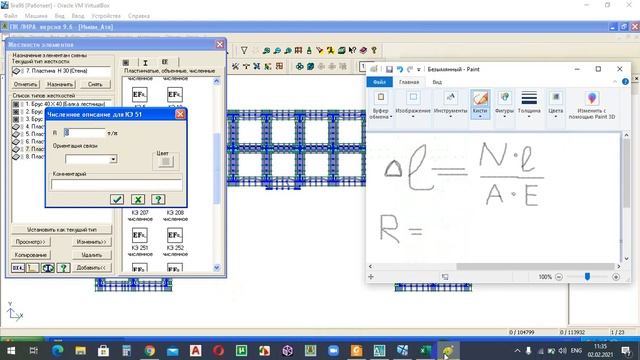
Task: Click the save icon in Paint title bar
Action: tap(389, 69)
